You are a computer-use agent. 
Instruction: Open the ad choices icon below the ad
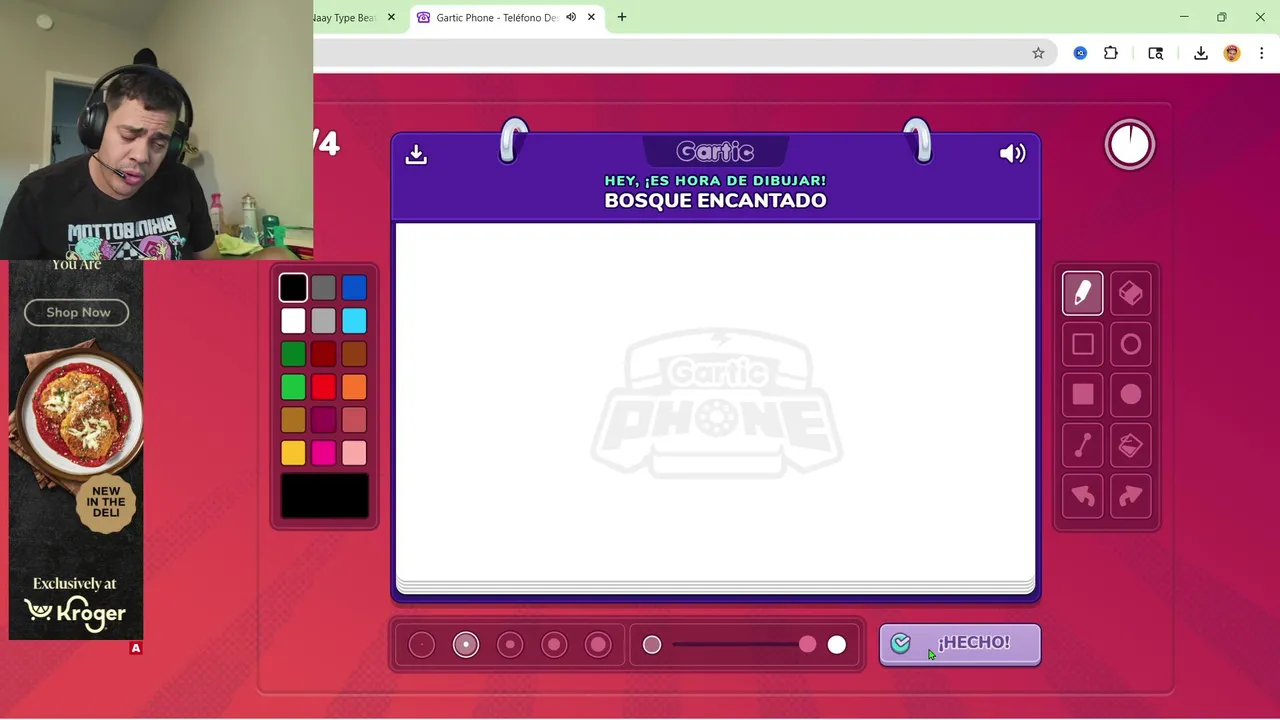click(x=136, y=648)
